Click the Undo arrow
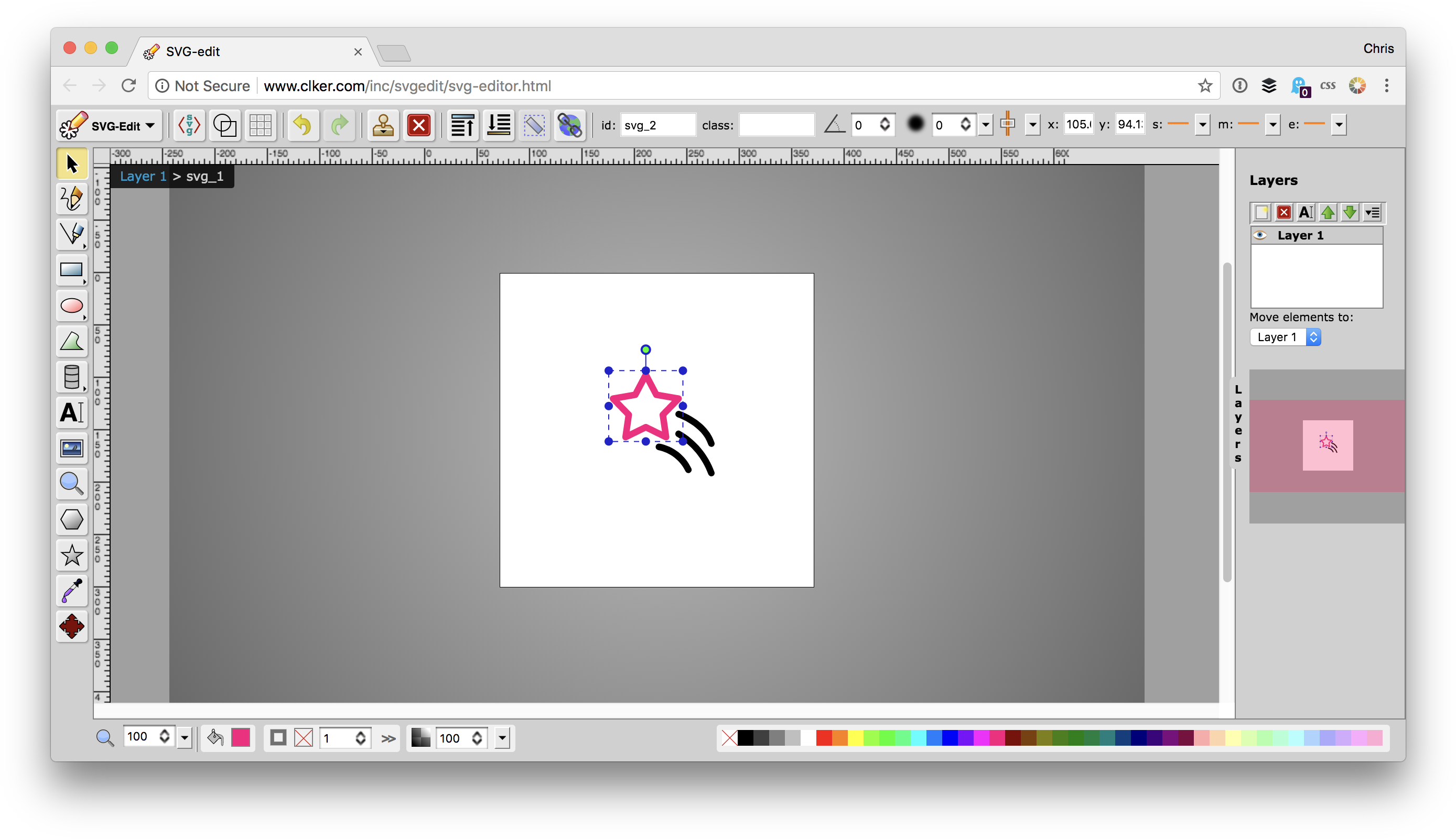The width and height of the screenshot is (1456, 839). [x=302, y=125]
